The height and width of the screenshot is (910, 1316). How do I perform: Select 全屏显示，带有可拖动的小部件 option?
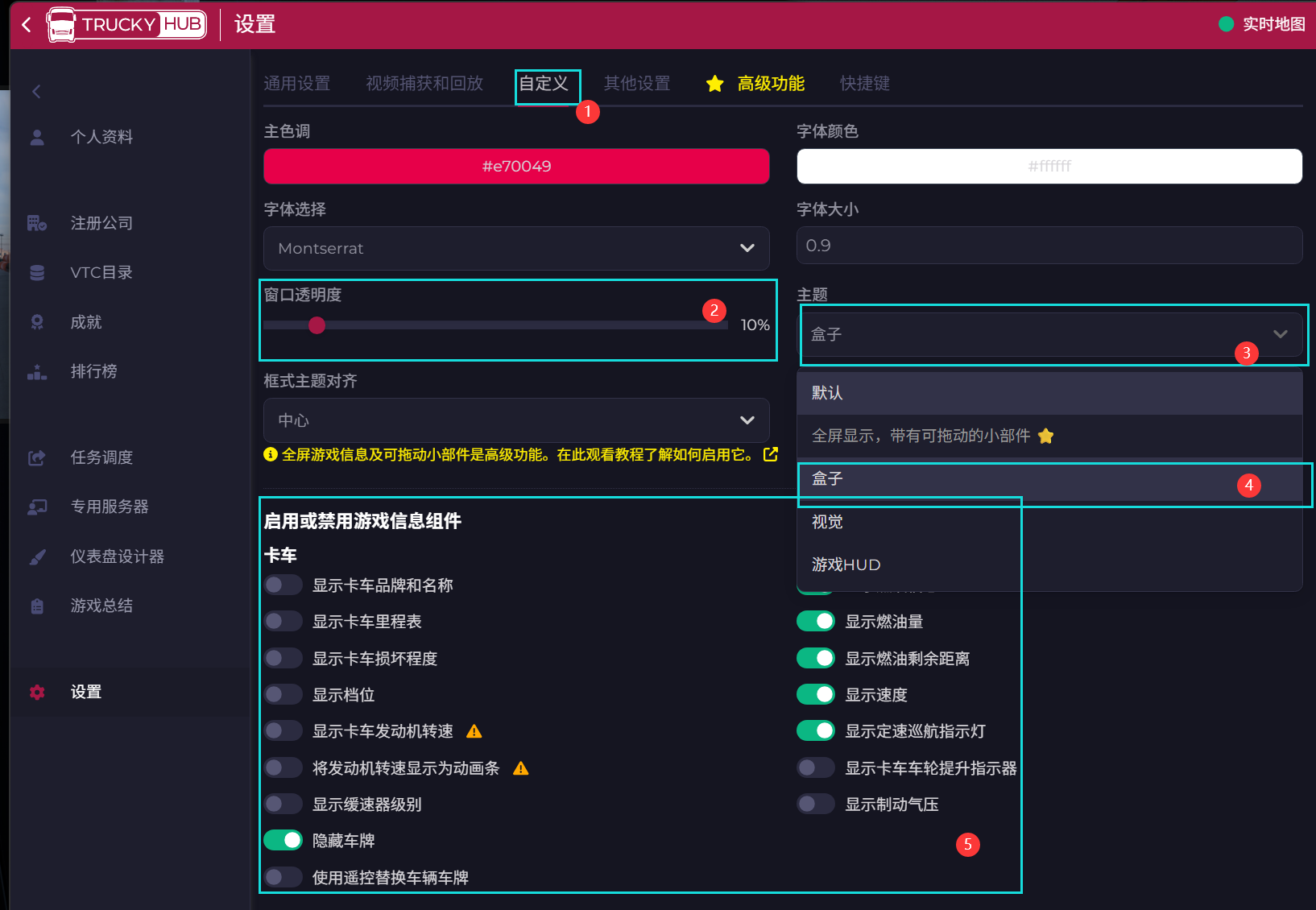pos(1049,436)
